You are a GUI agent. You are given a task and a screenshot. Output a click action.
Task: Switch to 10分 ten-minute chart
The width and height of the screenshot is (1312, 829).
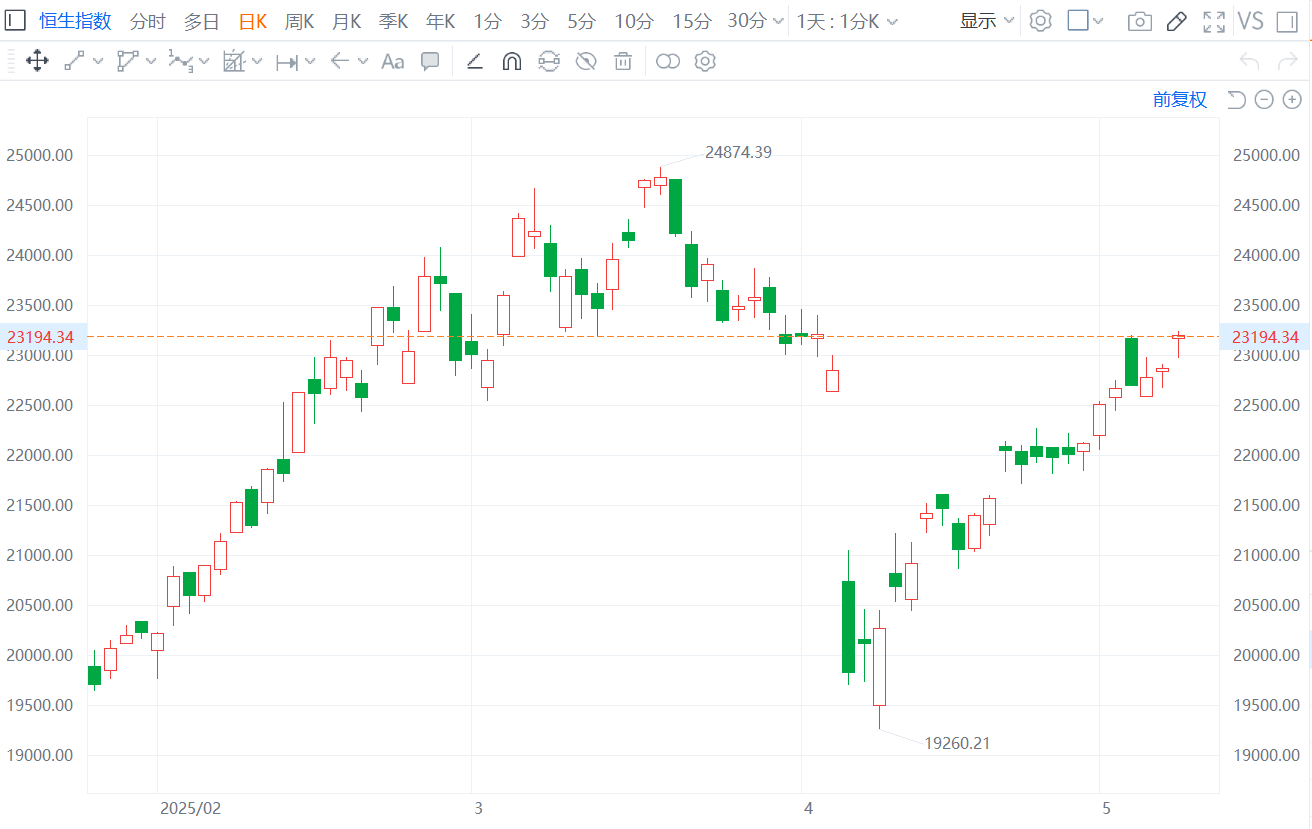click(634, 21)
